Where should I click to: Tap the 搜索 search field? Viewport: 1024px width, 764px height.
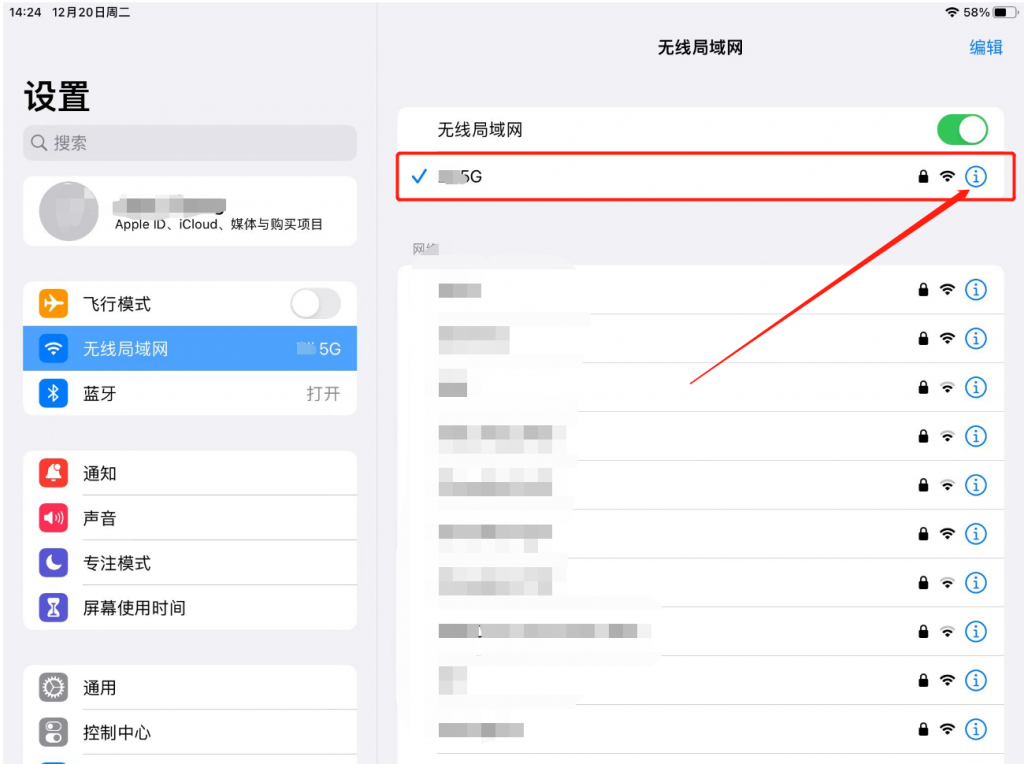point(189,142)
